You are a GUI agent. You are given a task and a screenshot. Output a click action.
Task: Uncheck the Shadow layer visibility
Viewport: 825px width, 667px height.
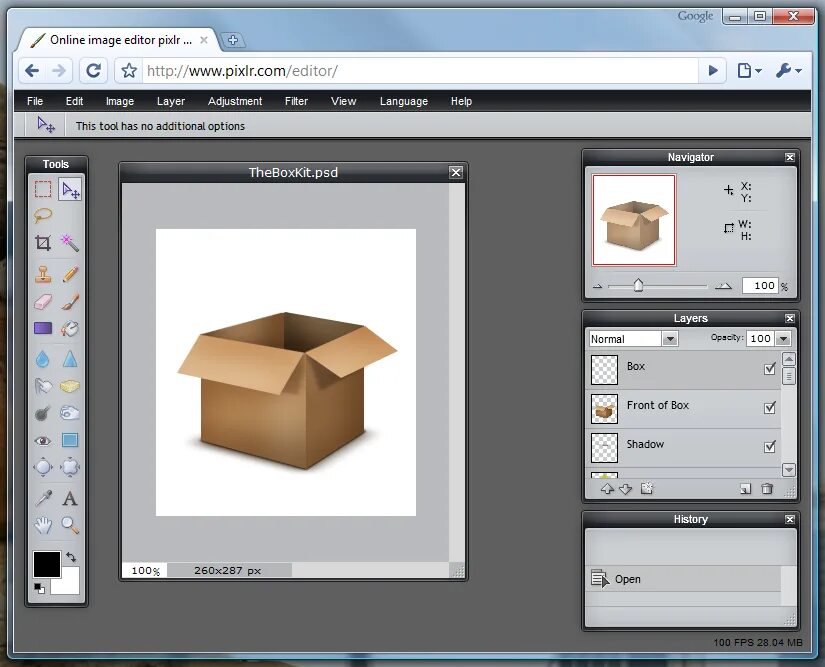click(769, 447)
